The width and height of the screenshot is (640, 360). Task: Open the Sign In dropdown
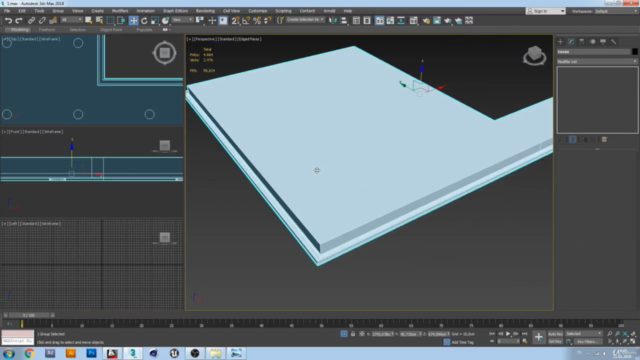coord(546,11)
